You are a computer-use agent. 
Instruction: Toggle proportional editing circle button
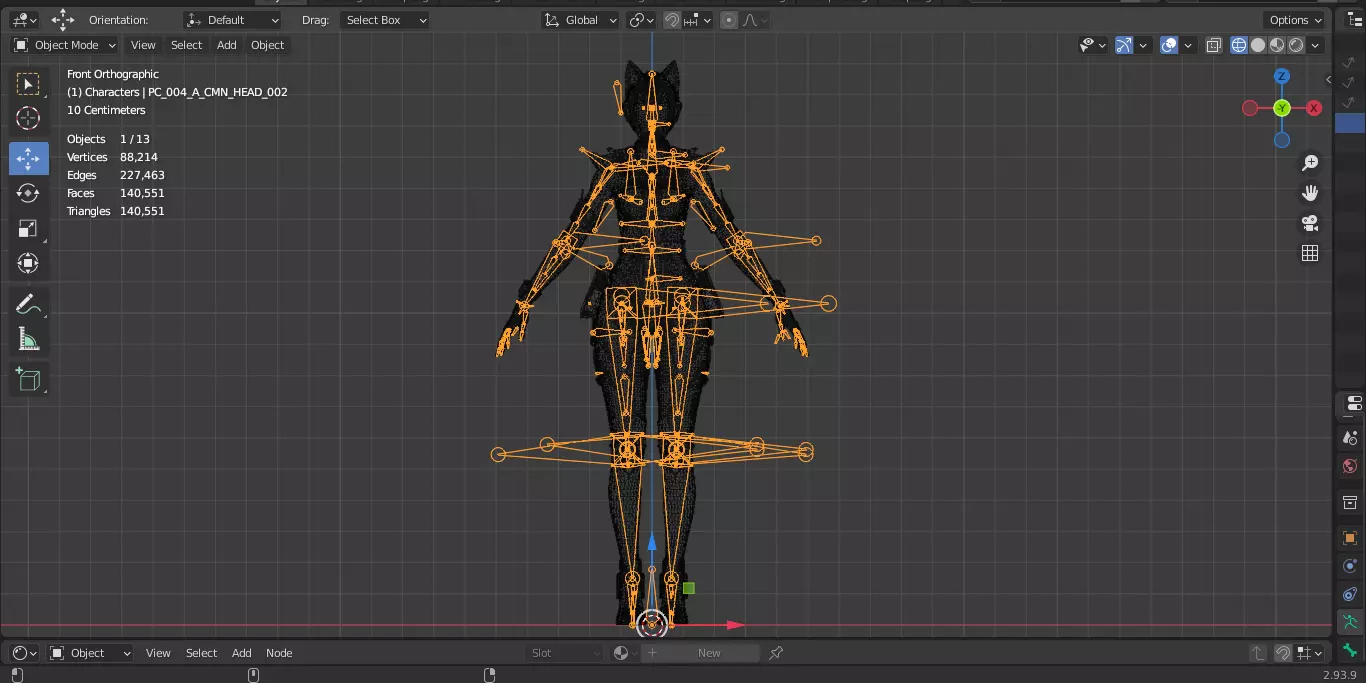pos(729,20)
